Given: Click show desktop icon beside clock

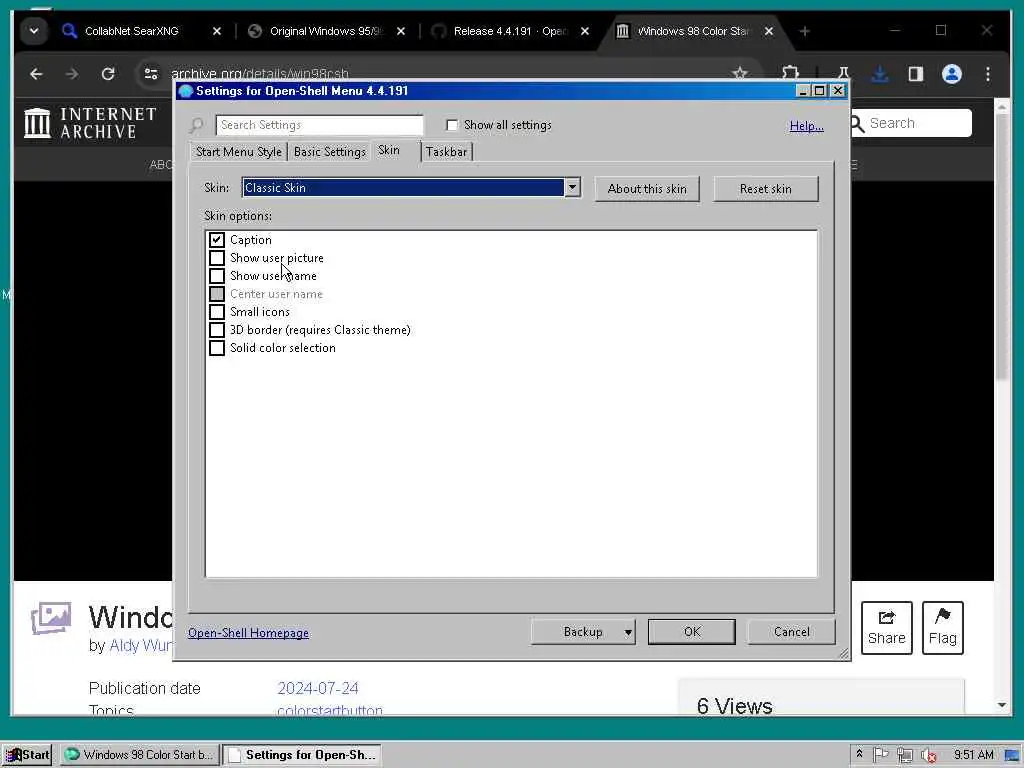Looking at the screenshot, I should coord(1013,756).
